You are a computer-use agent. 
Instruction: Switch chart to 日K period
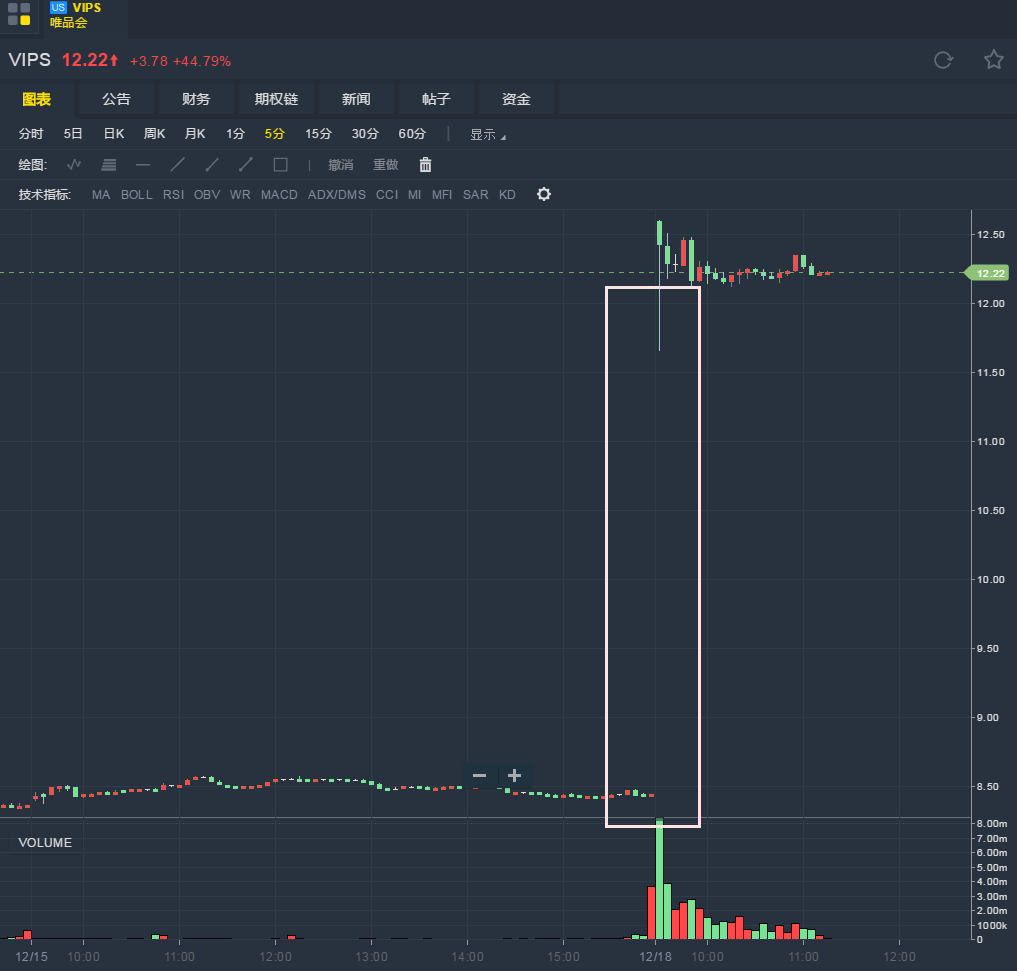pyautogui.click(x=113, y=134)
